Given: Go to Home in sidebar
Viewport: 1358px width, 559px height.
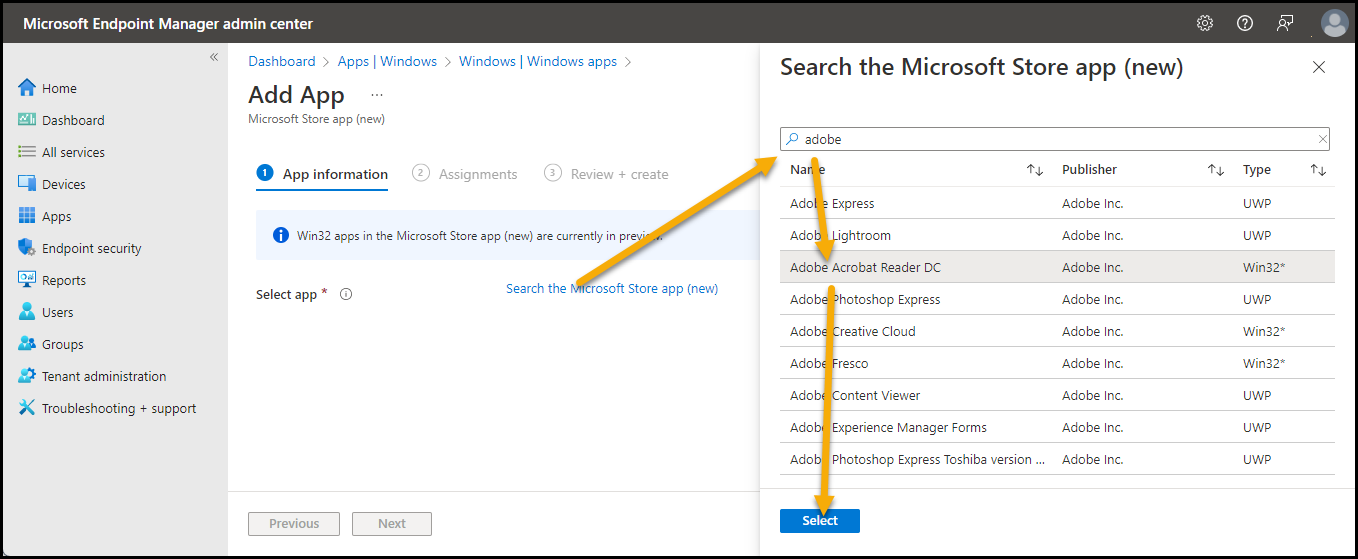Looking at the screenshot, I should pyautogui.click(x=59, y=88).
